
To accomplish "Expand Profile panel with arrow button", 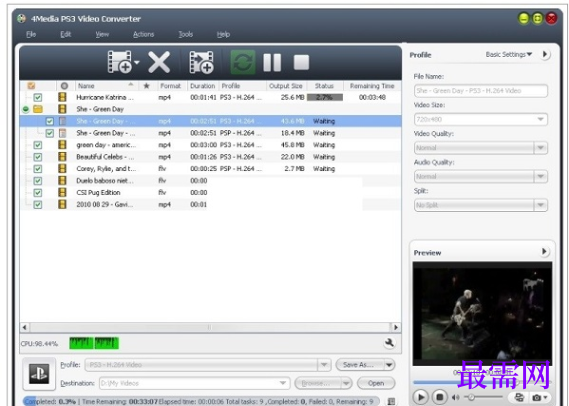I will (x=545, y=54).
